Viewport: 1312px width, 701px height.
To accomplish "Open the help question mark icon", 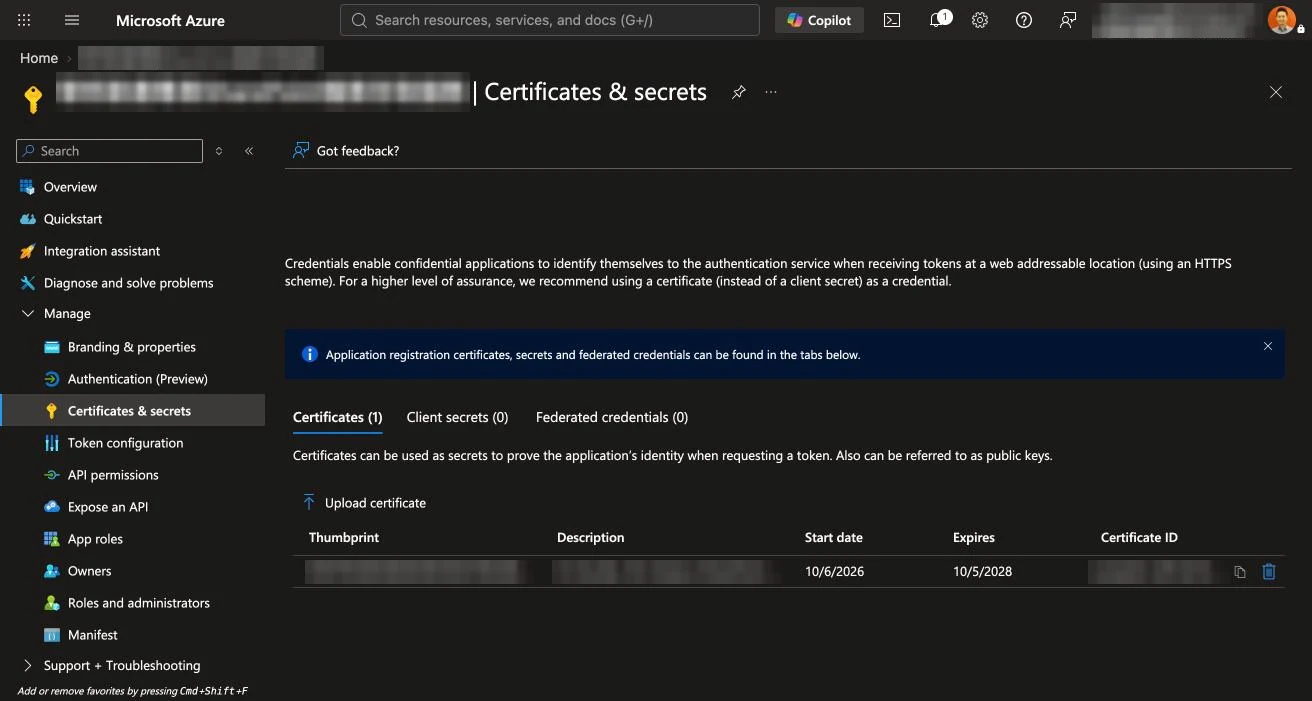I will [1024, 20].
